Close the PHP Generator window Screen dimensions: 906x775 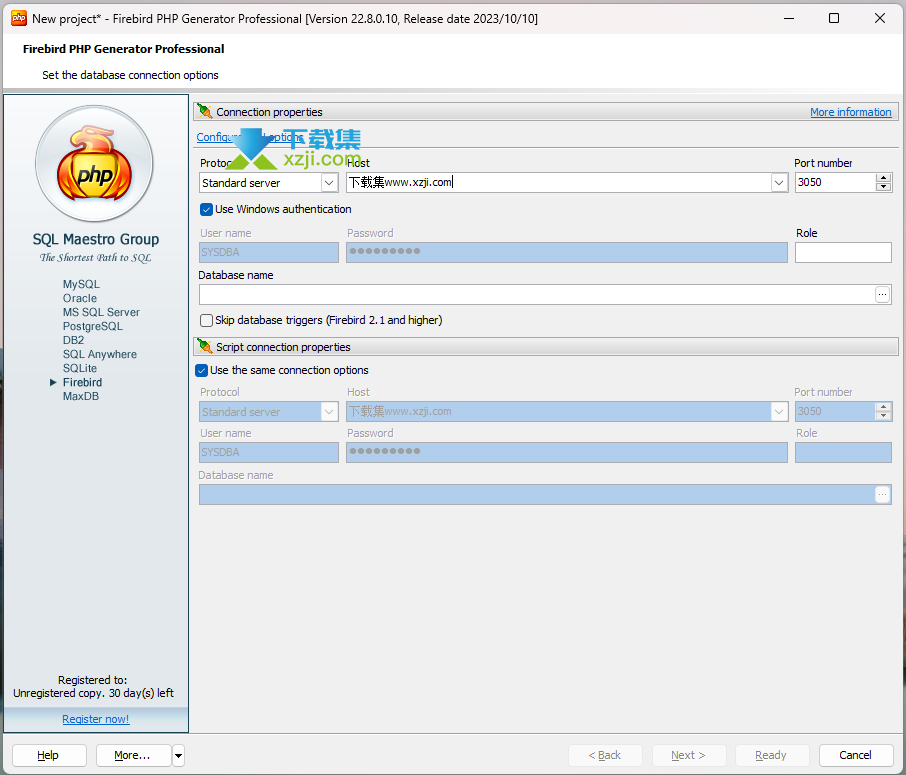coord(880,18)
